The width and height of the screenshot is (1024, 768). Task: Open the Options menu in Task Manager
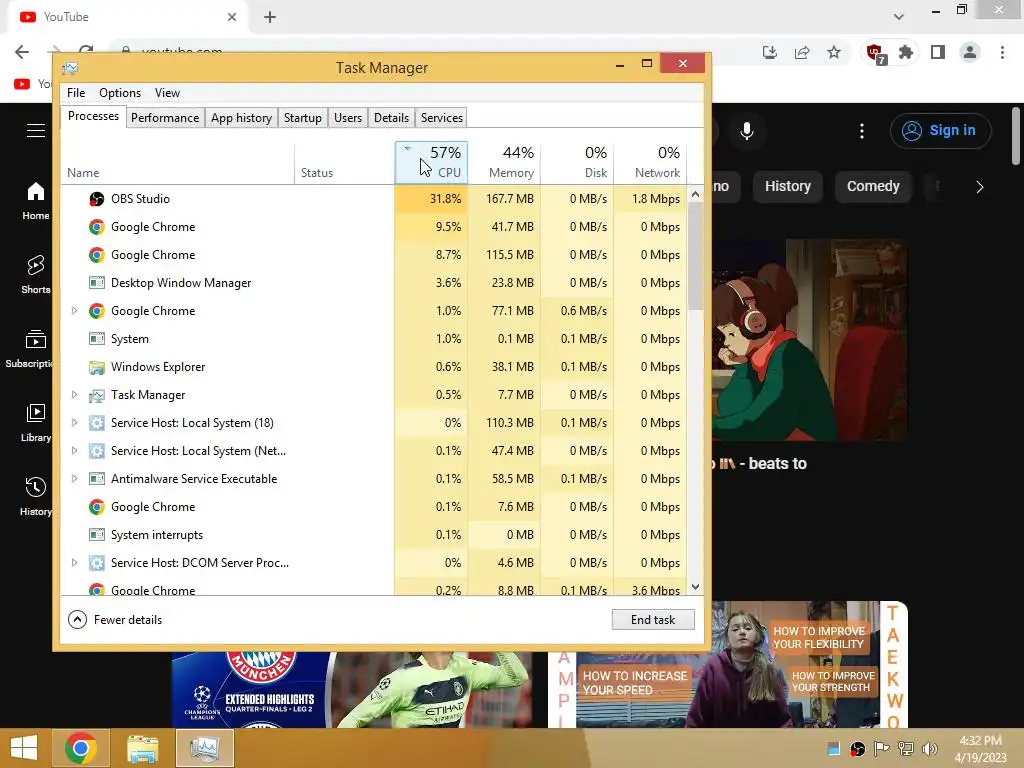tap(120, 93)
